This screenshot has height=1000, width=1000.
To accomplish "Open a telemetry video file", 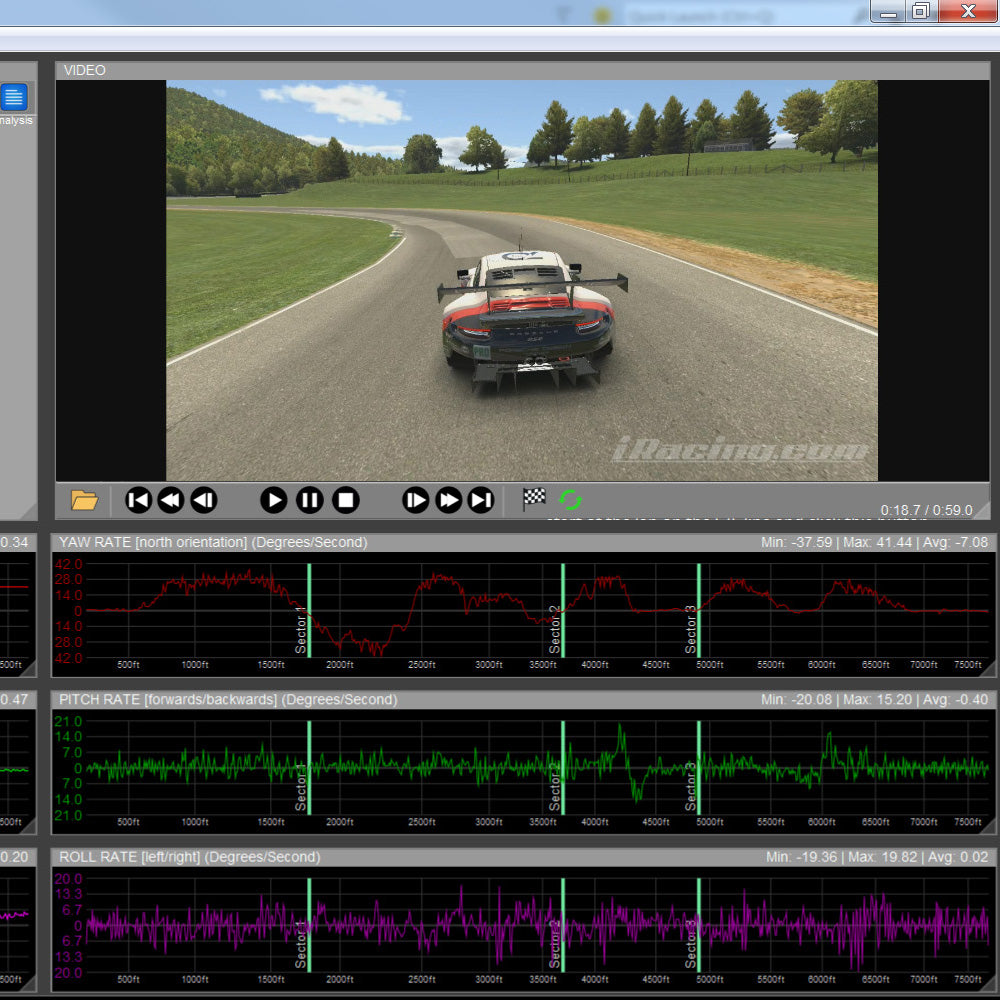I will pyautogui.click(x=87, y=500).
